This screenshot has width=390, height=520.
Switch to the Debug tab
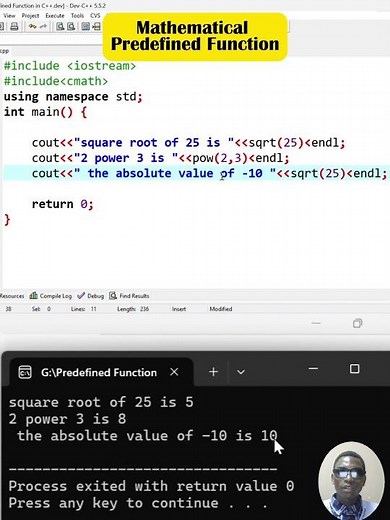click(91, 296)
